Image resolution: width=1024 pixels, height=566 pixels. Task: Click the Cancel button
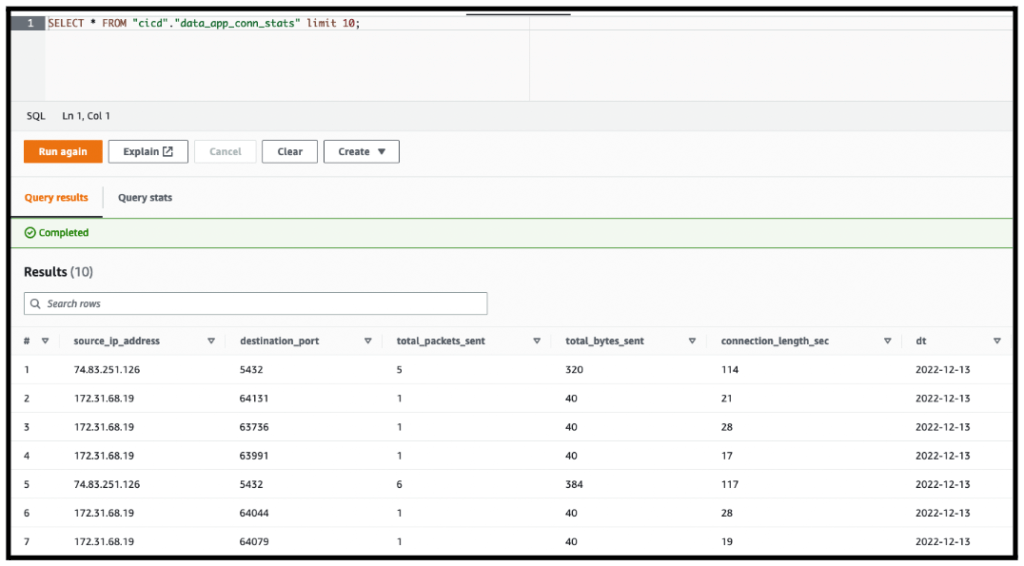pyautogui.click(x=225, y=152)
